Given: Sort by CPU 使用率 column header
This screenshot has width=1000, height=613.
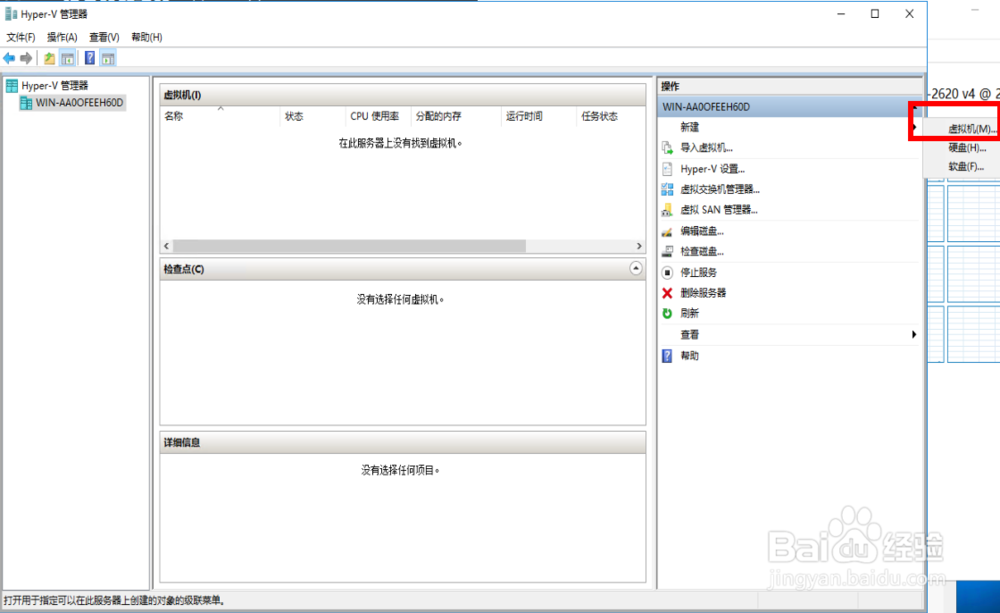Looking at the screenshot, I should (378, 116).
